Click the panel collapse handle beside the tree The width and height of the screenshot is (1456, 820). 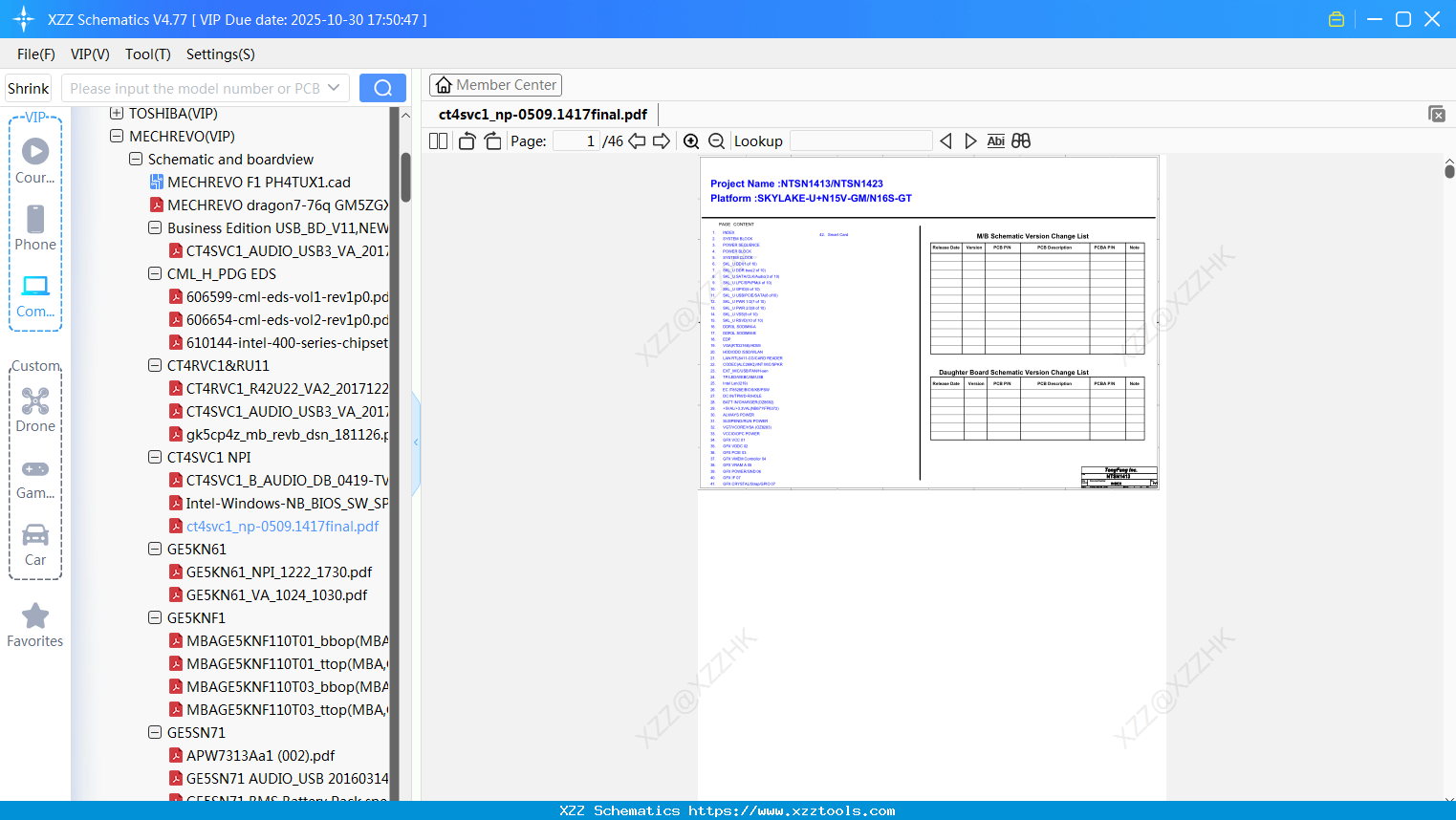point(416,442)
